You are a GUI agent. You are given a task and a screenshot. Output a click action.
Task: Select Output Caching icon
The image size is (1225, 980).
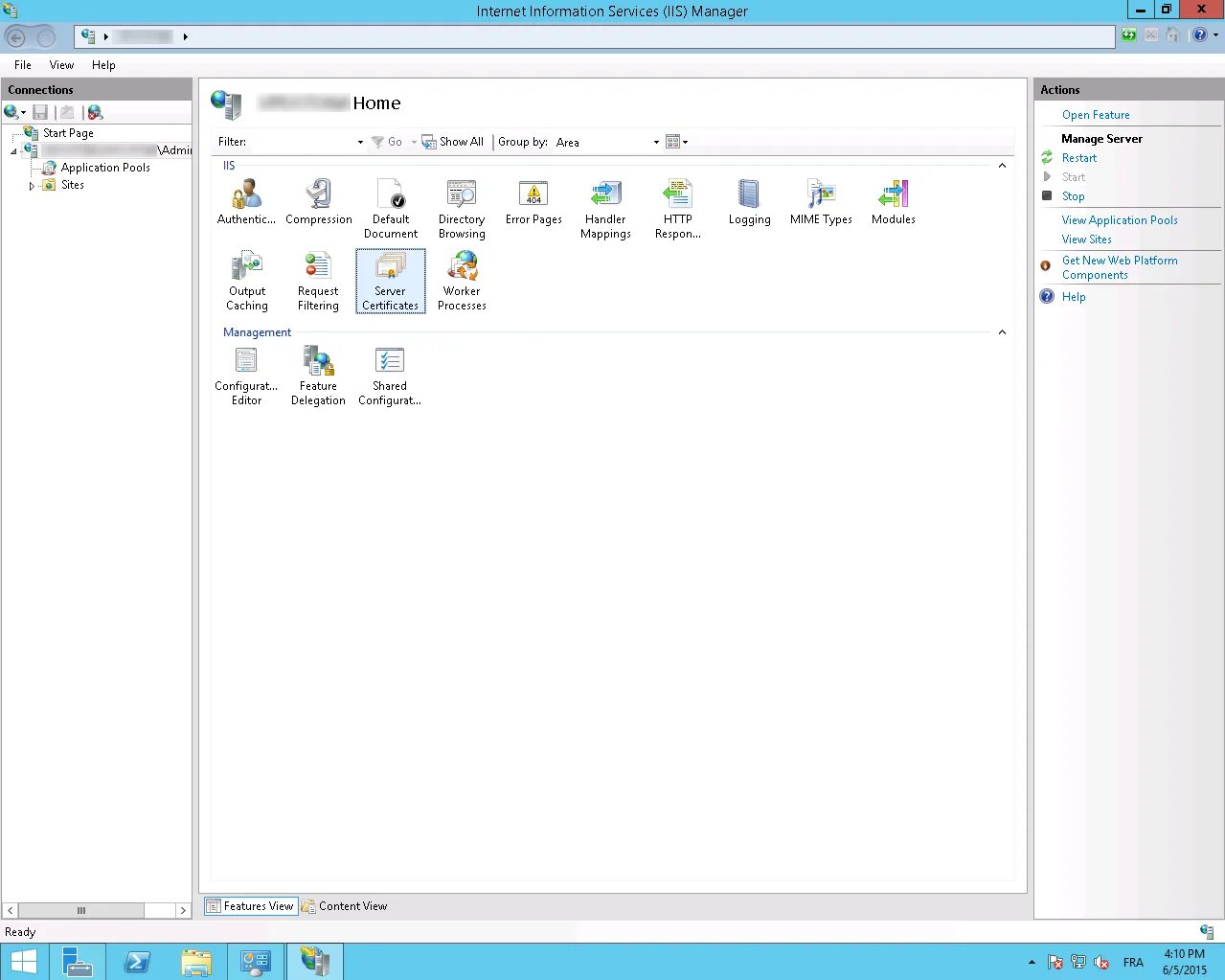click(247, 281)
